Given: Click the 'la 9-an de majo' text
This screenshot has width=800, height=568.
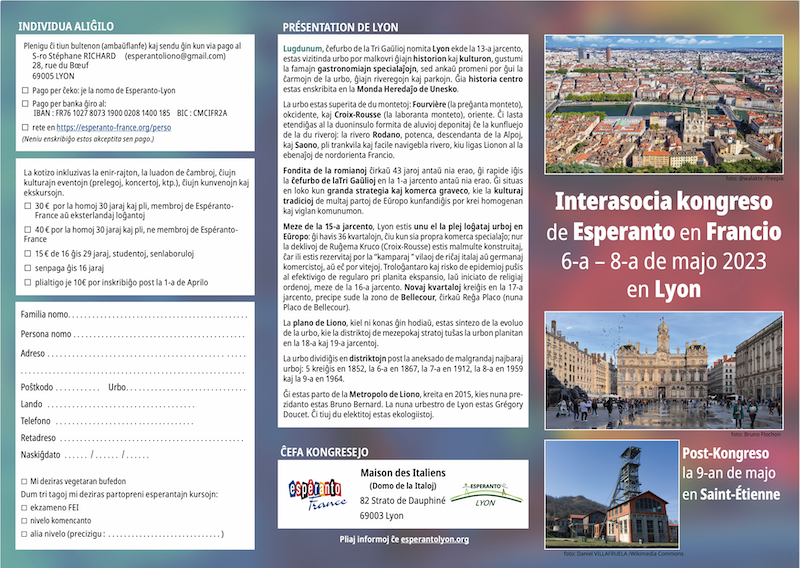Looking at the screenshot, I should 729,473.
